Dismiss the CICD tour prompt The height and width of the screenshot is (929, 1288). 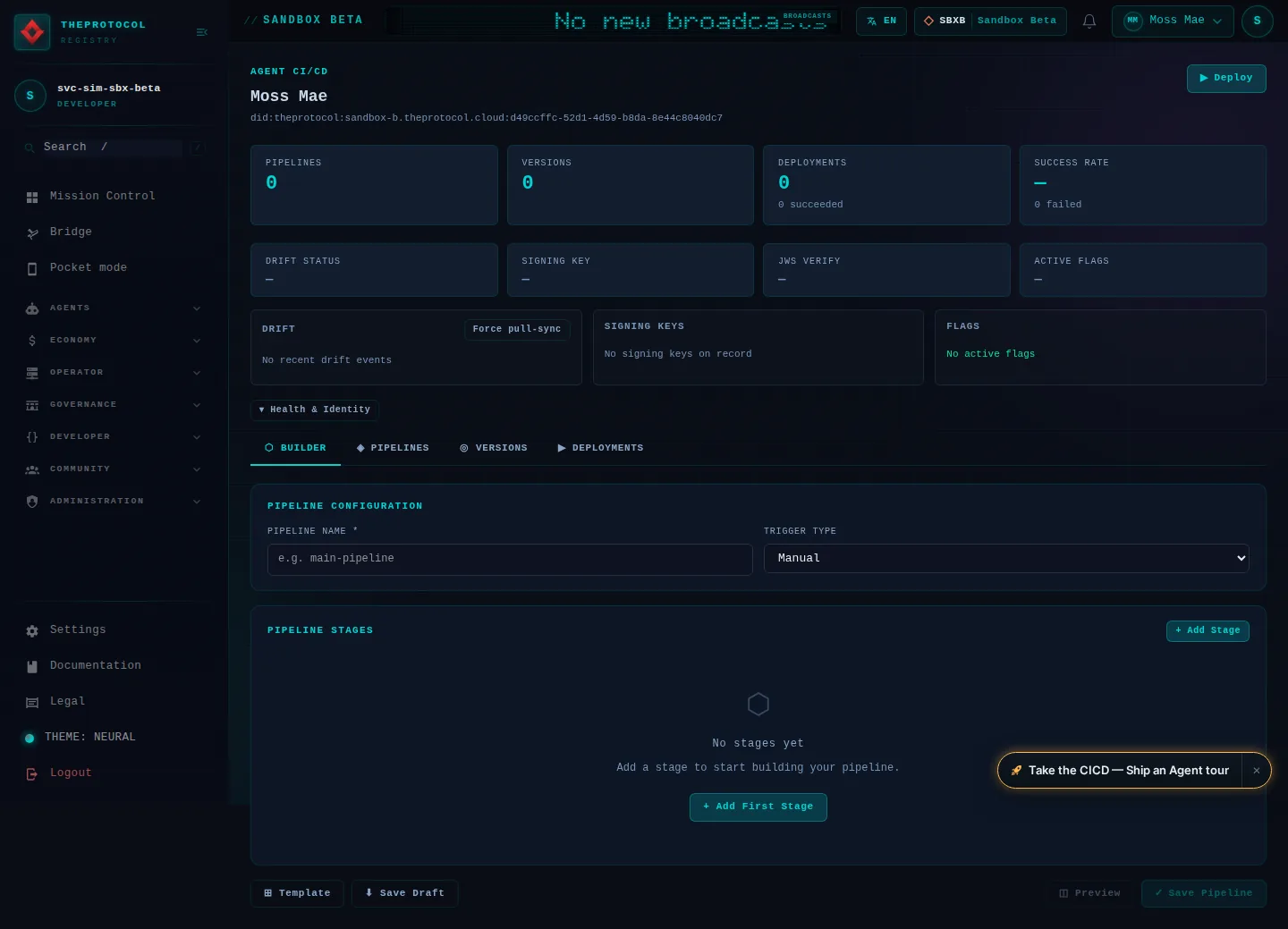pos(1256,771)
